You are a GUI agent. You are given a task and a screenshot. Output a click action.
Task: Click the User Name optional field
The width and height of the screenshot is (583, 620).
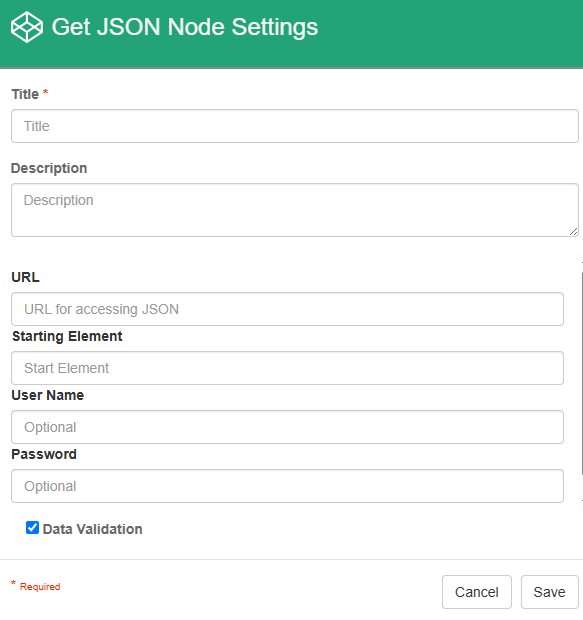(287, 427)
